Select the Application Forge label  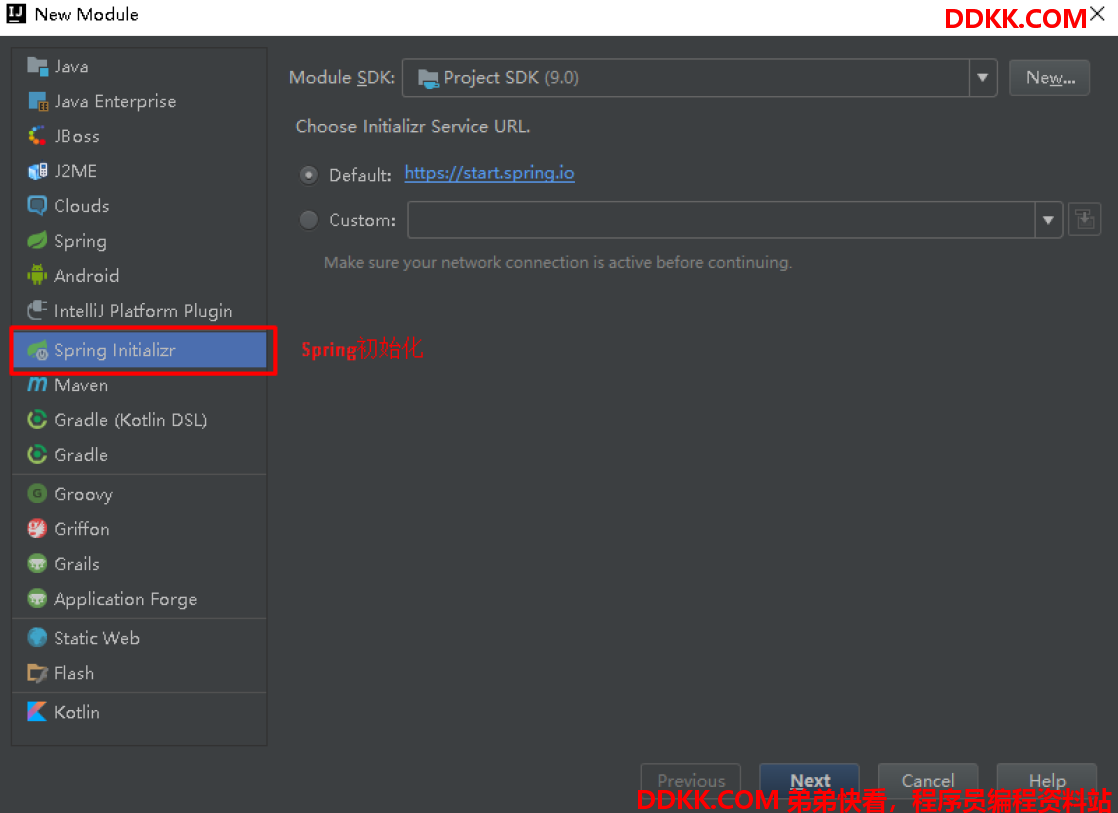pos(125,599)
